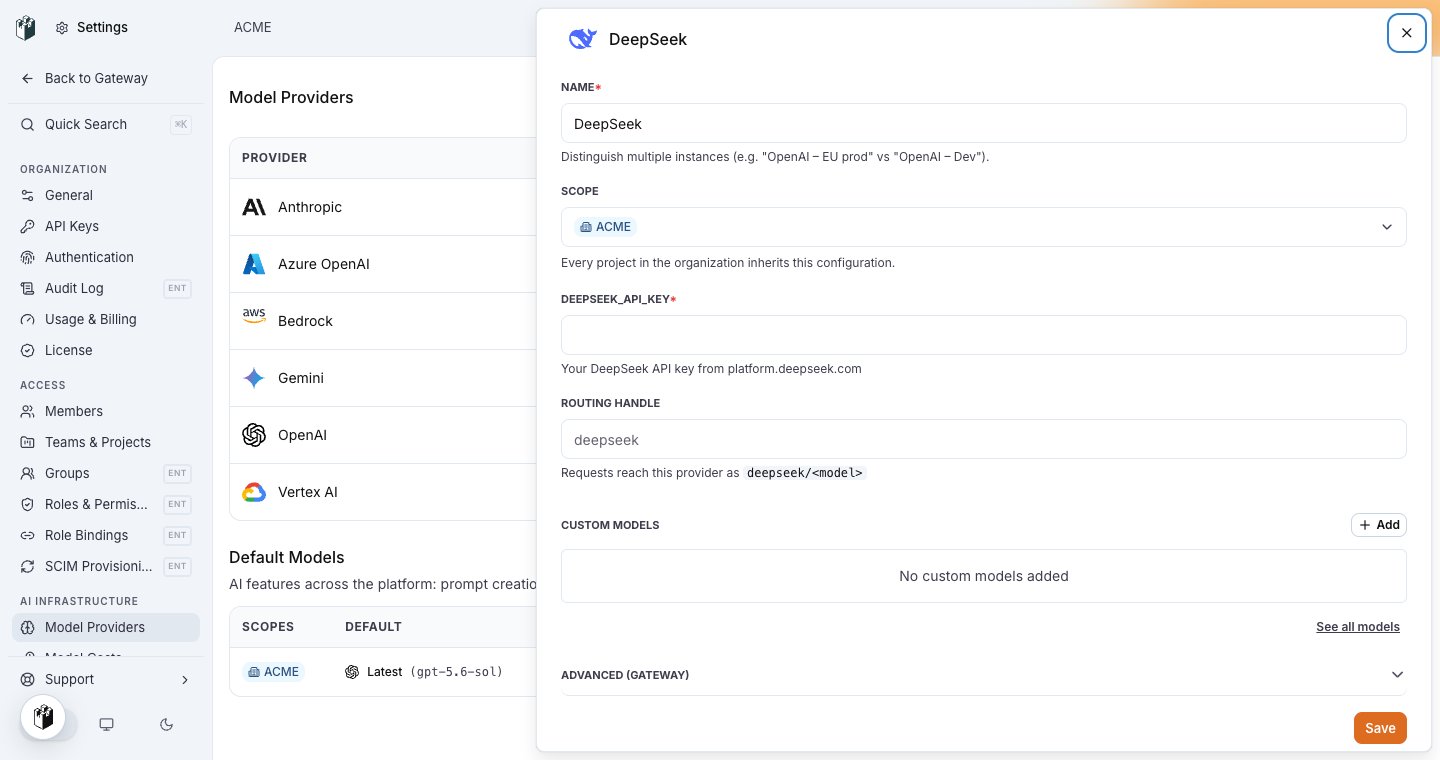The image size is (1440, 760).
Task: Save the DeepSeek provider configuration
Action: click(x=1380, y=728)
